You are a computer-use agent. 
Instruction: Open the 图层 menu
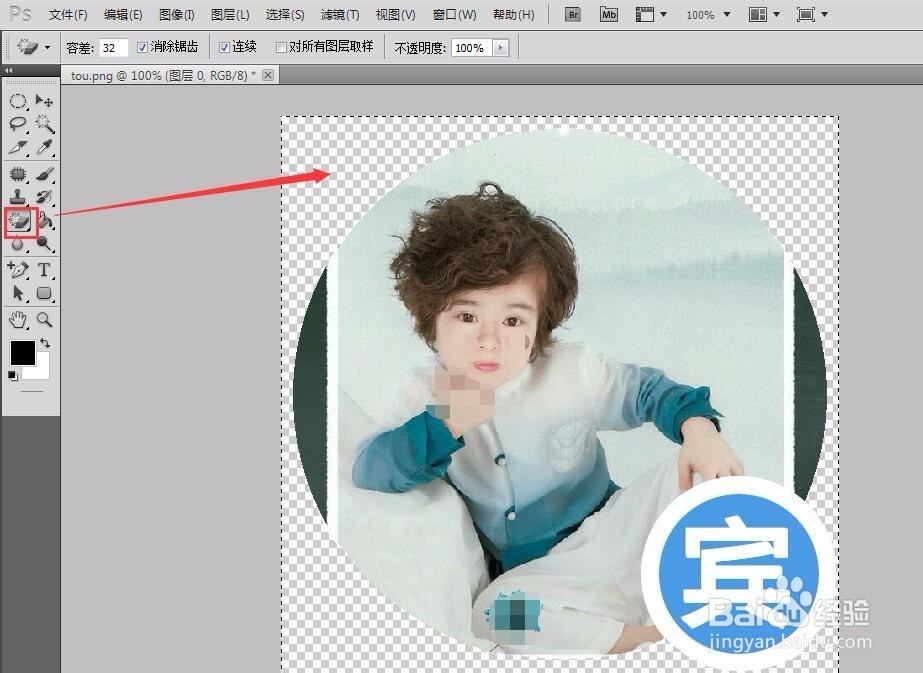[228, 14]
